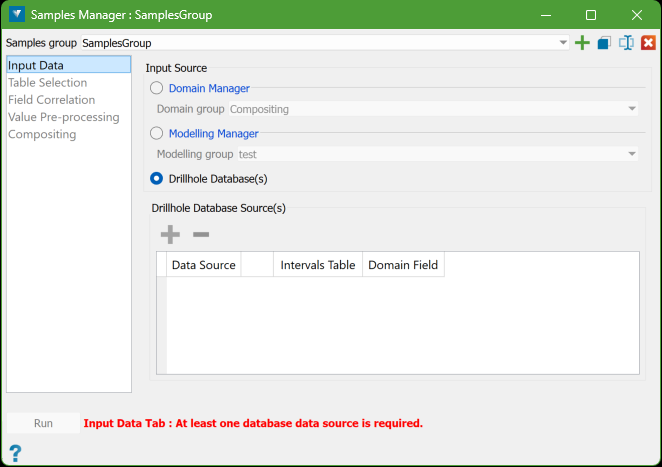Screen dimensions: 662x467
Task: Delete the samples group
Action: [x=648, y=43]
